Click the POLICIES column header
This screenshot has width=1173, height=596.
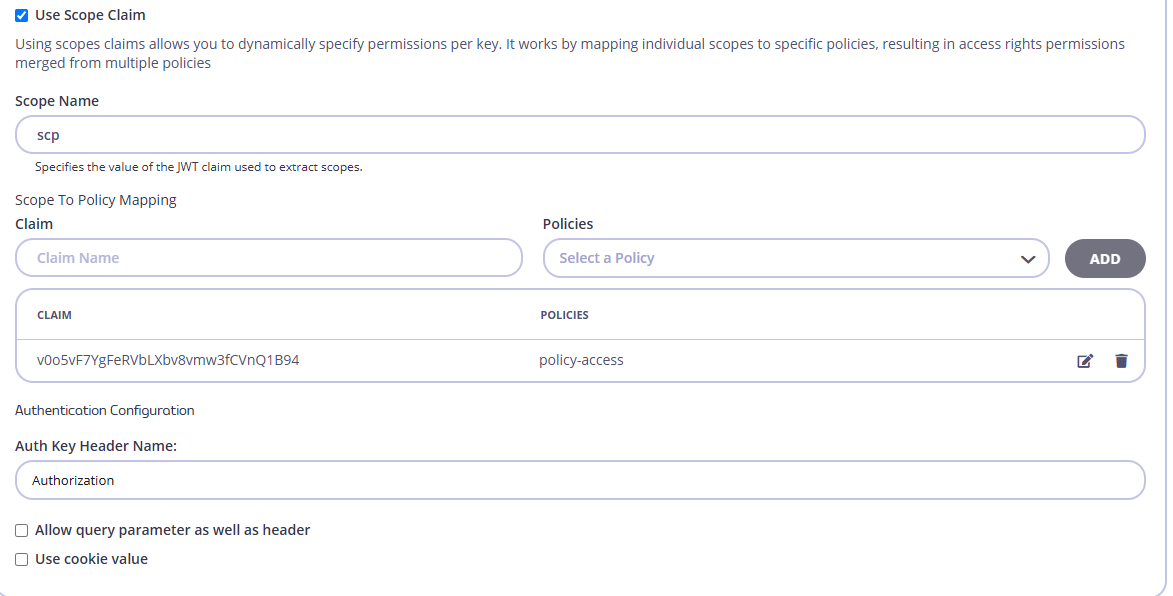[564, 315]
